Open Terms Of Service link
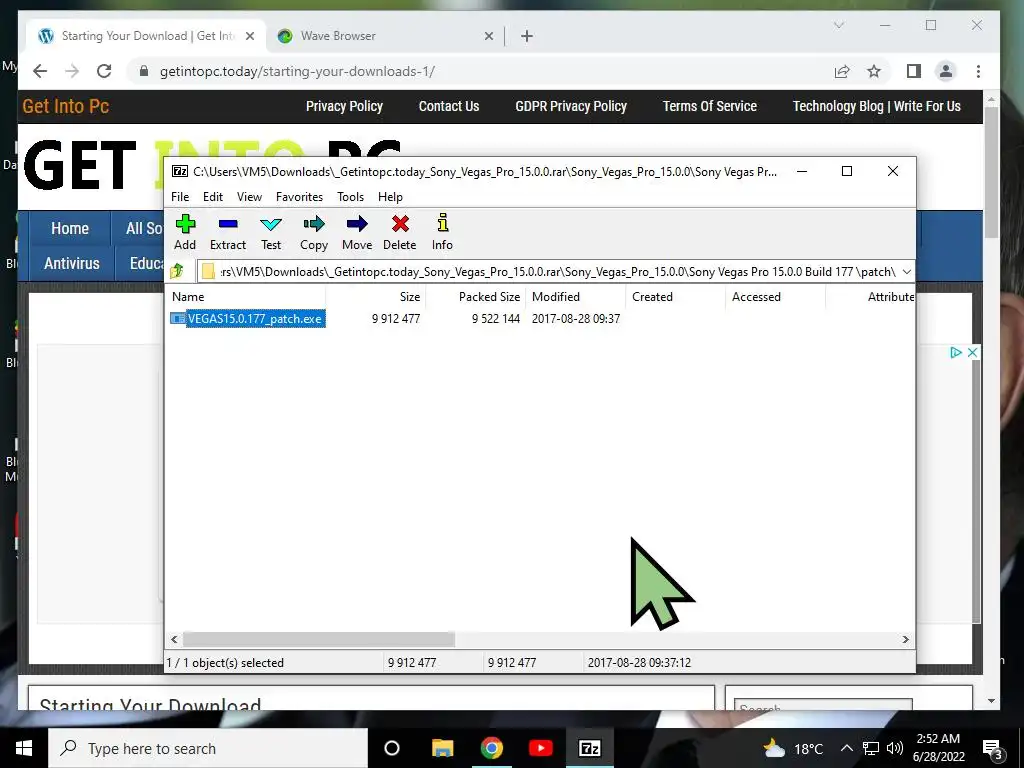The width and height of the screenshot is (1024, 768). click(x=710, y=106)
